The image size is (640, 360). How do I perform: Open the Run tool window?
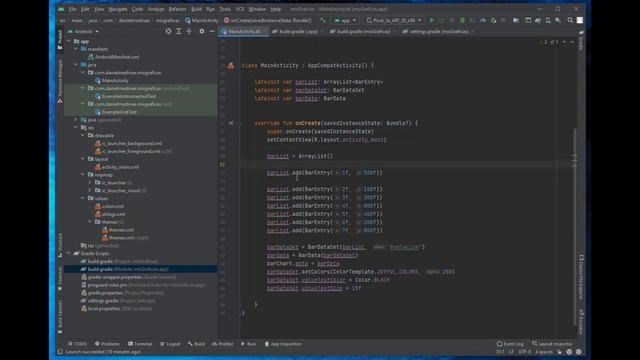pyautogui.click(x=249, y=344)
